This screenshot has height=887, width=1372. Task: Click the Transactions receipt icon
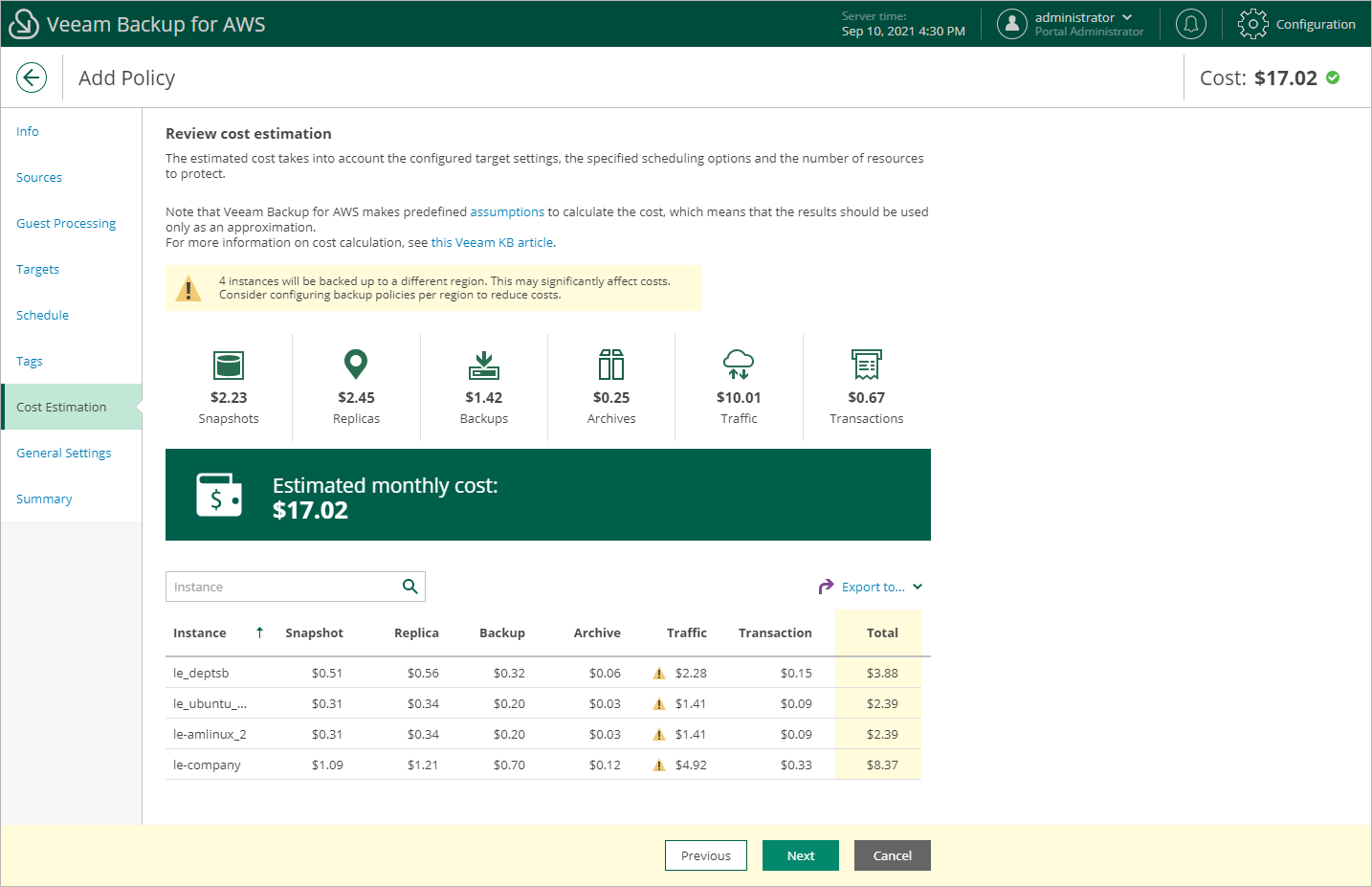pos(867,365)
